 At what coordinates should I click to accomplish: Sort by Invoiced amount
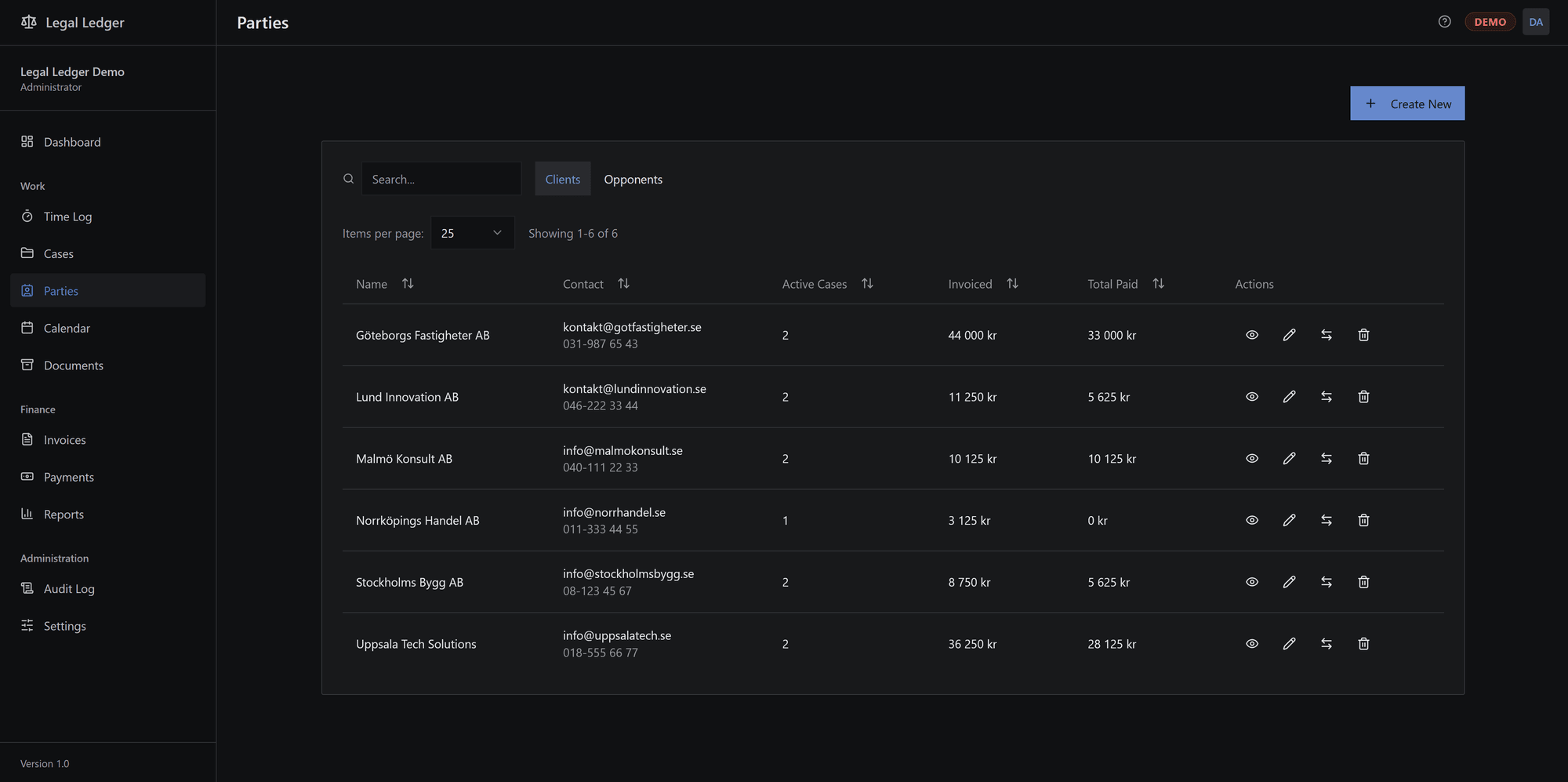coord(1012,284)
